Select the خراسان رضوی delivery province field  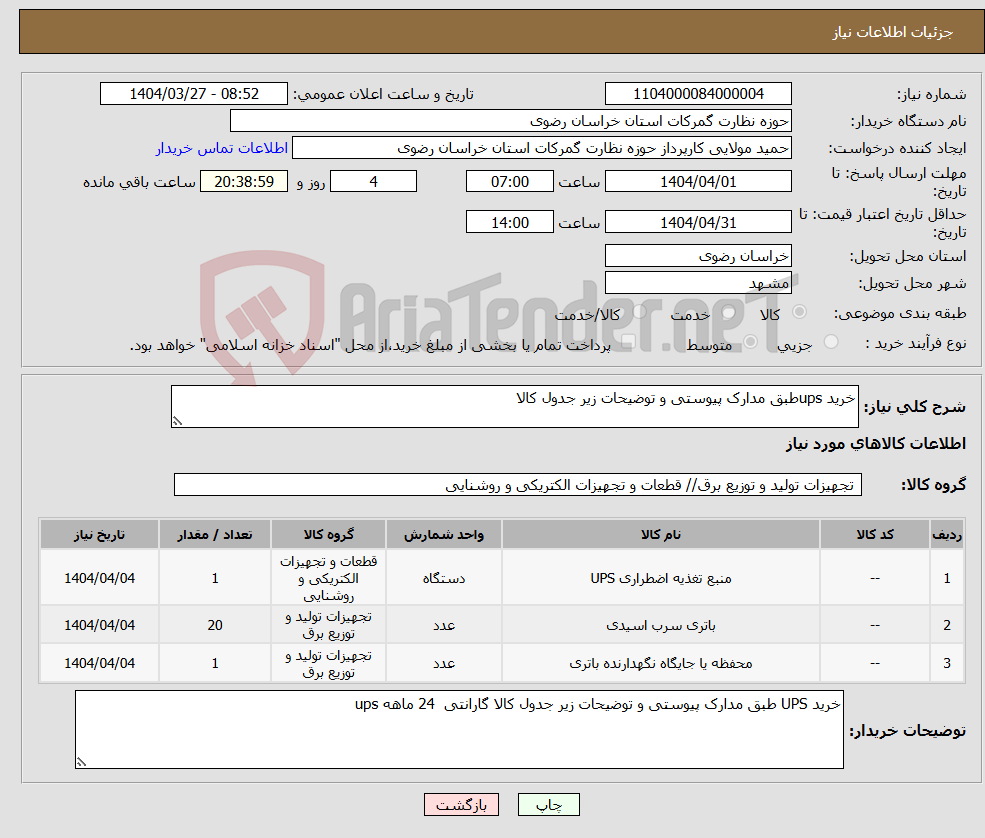[698, 256]
